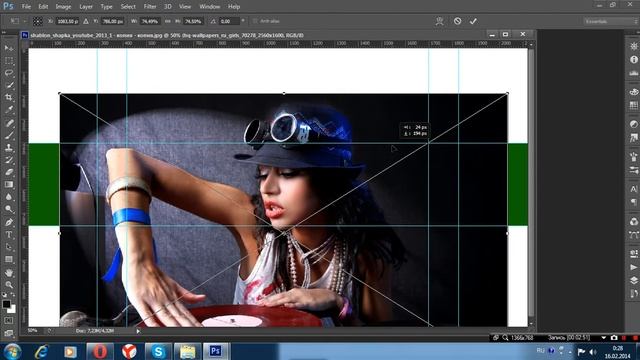
Task: Select the Brush tool
Action: [9, 135]
